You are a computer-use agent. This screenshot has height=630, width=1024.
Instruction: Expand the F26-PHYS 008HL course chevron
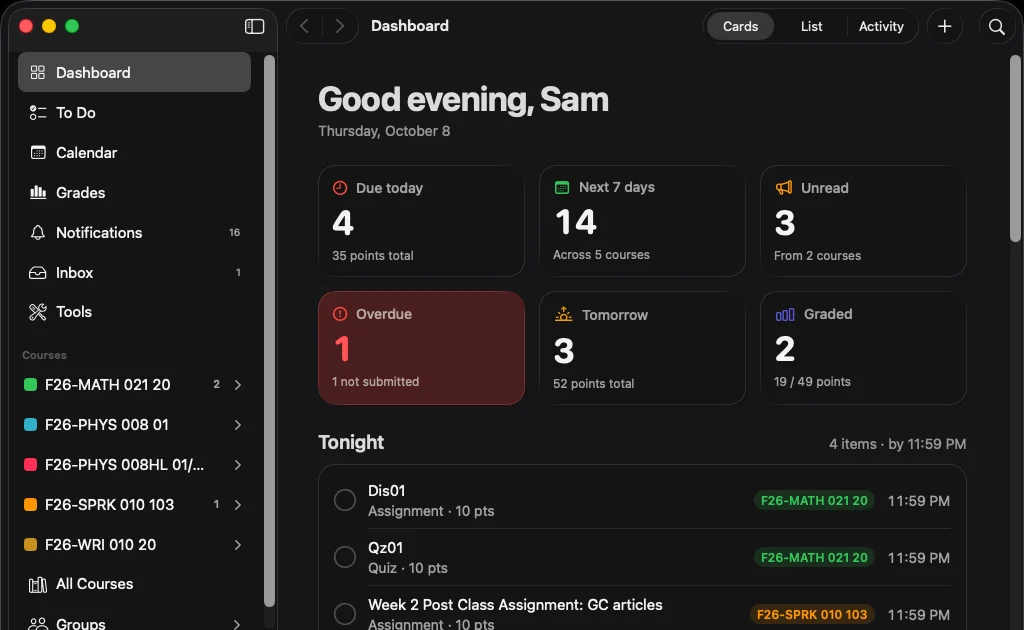pyautogui.click(x=238, y=465)
